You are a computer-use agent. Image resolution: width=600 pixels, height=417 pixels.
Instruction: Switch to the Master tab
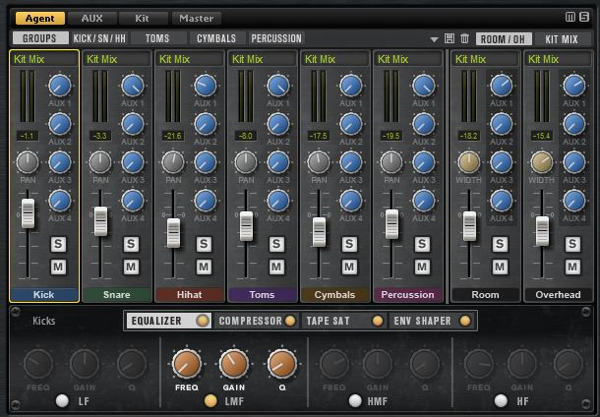(196, 18)
